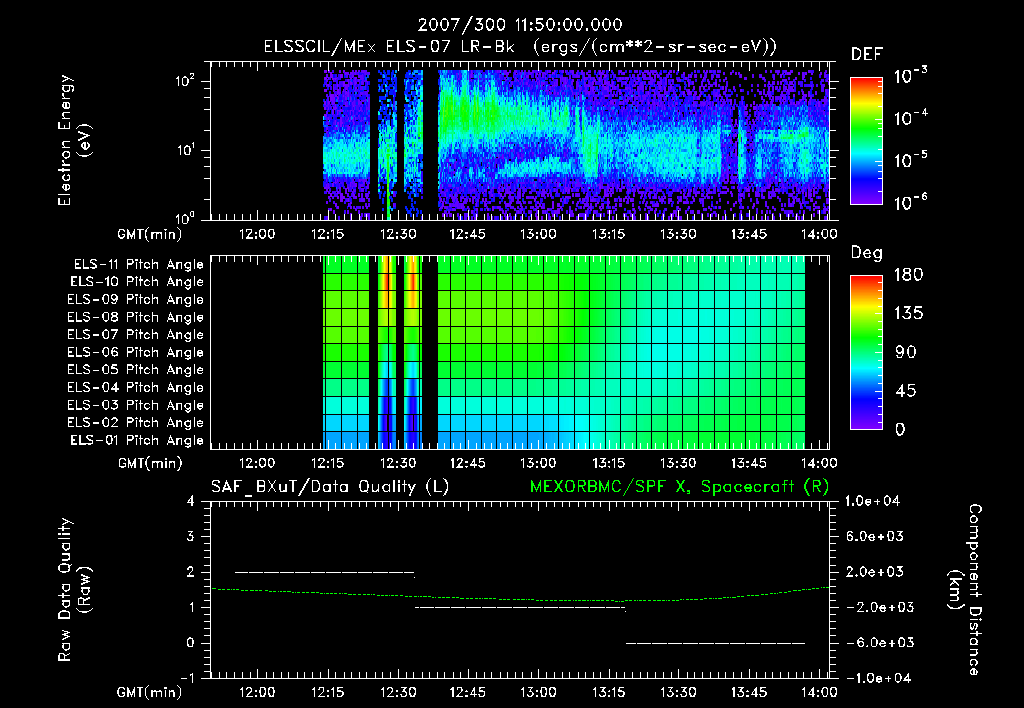Click the ELS-10 Pitch Angle row label
This screenshot has width=1024, height=708.
coord(137,282)
